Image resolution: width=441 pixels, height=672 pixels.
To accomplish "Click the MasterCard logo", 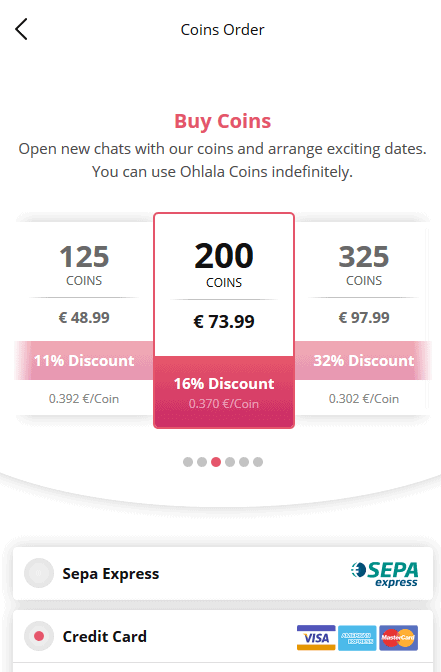I will [x=398, y=638].
